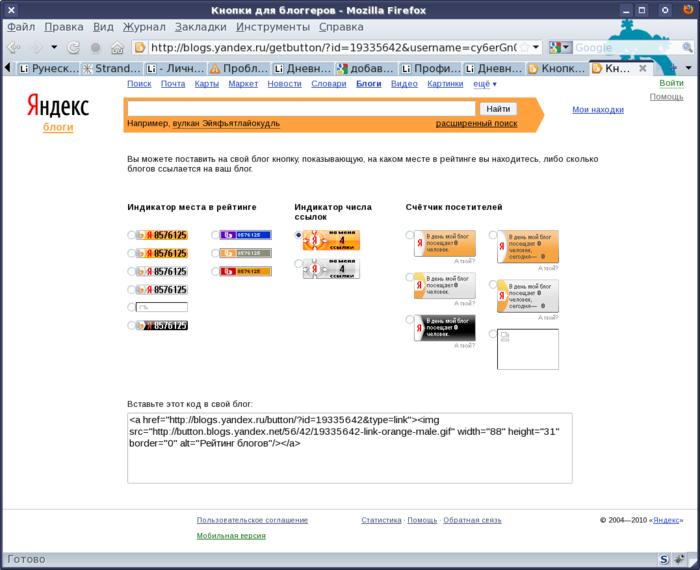Image resolution: width=700 pixels, height=570 pixels.
Task: Click the blue 8576125 rating badge
Action: click(x=245, y=235)
